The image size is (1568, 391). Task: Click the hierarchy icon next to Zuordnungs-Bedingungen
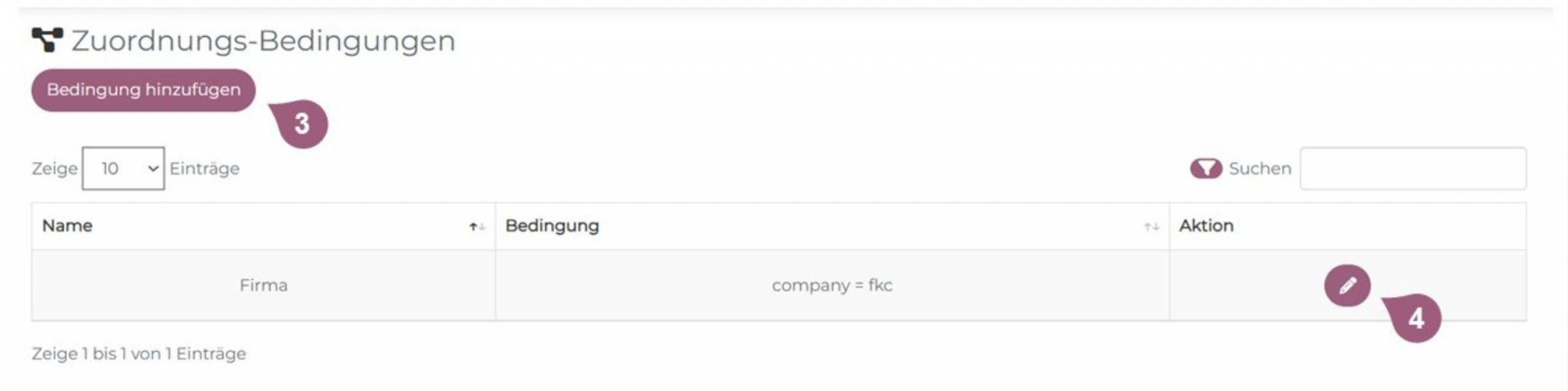tap(47, 40)
